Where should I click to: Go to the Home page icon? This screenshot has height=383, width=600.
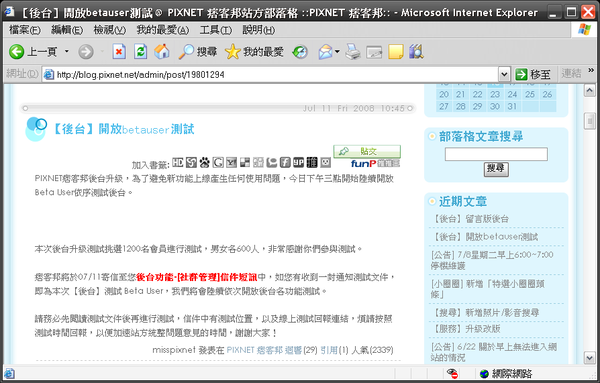162,52
